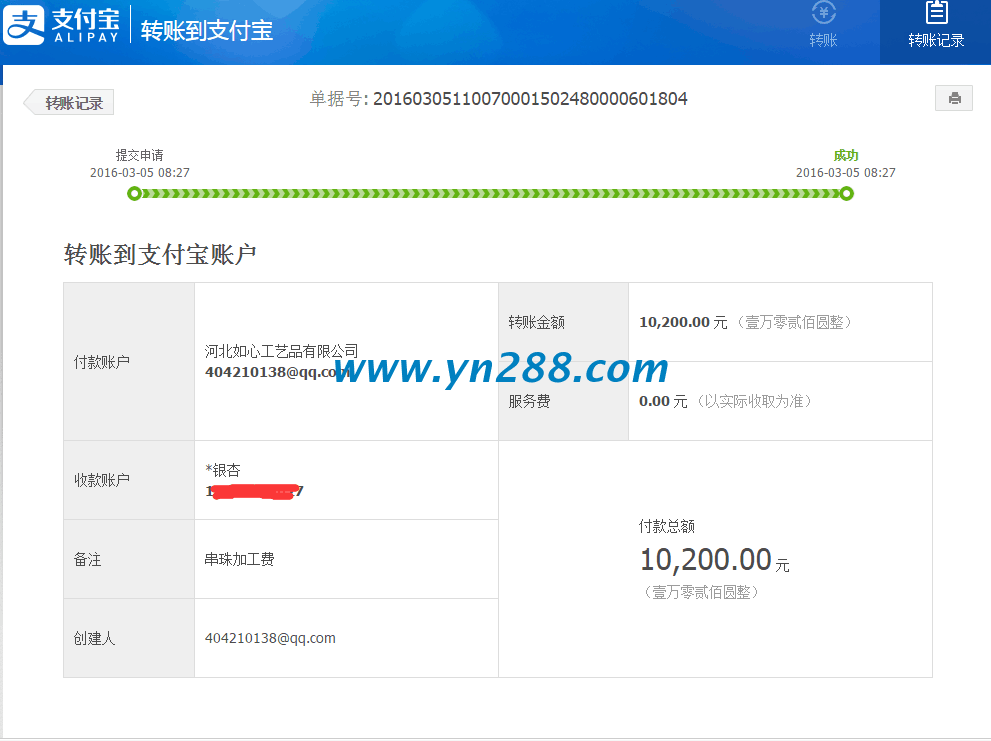Click the green end dot under 成功
This screenshot has height=741, width=991.
coord(847,193)
